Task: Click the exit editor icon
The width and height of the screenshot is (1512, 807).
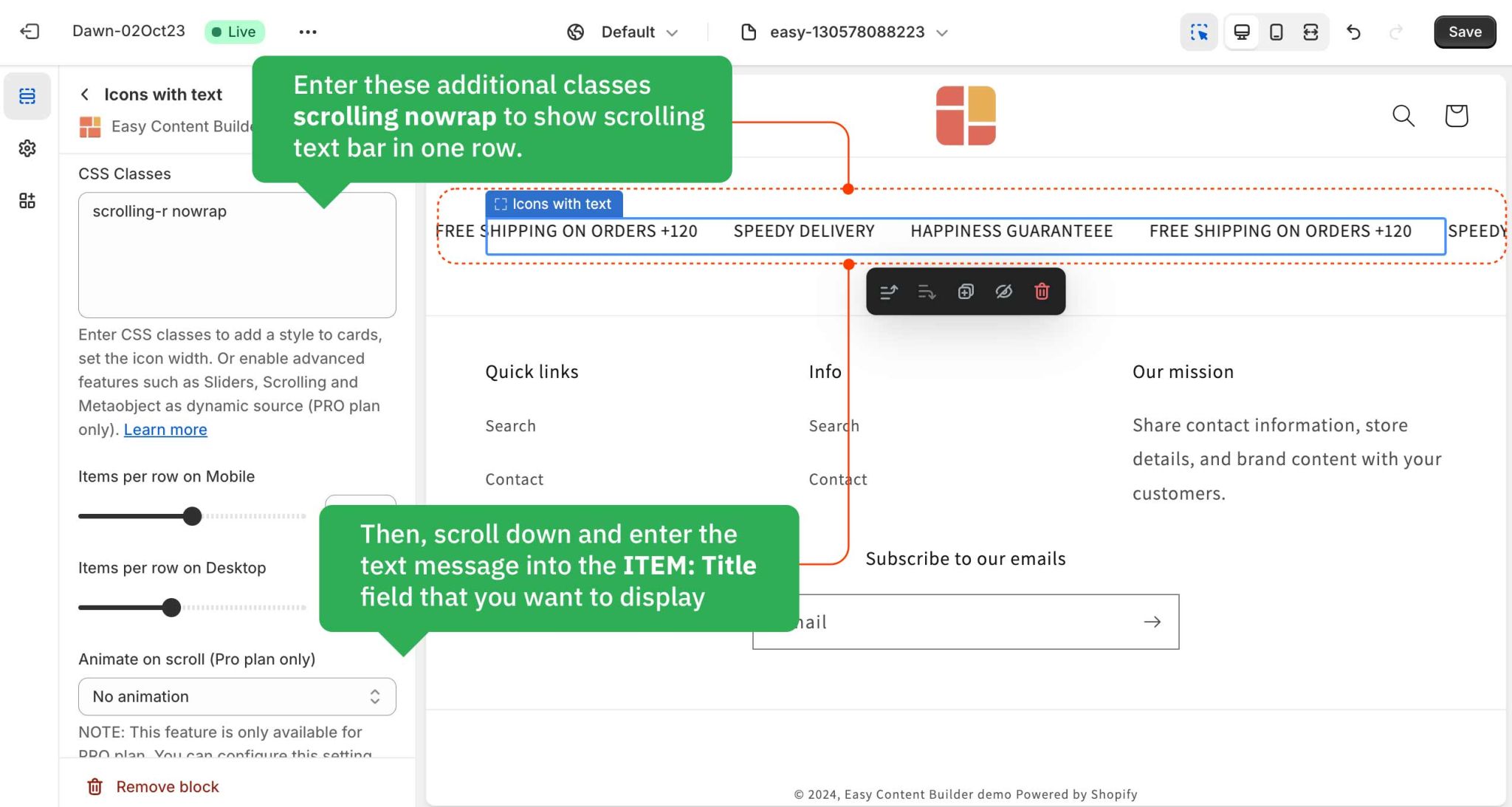Action: [x=30, y=32]
